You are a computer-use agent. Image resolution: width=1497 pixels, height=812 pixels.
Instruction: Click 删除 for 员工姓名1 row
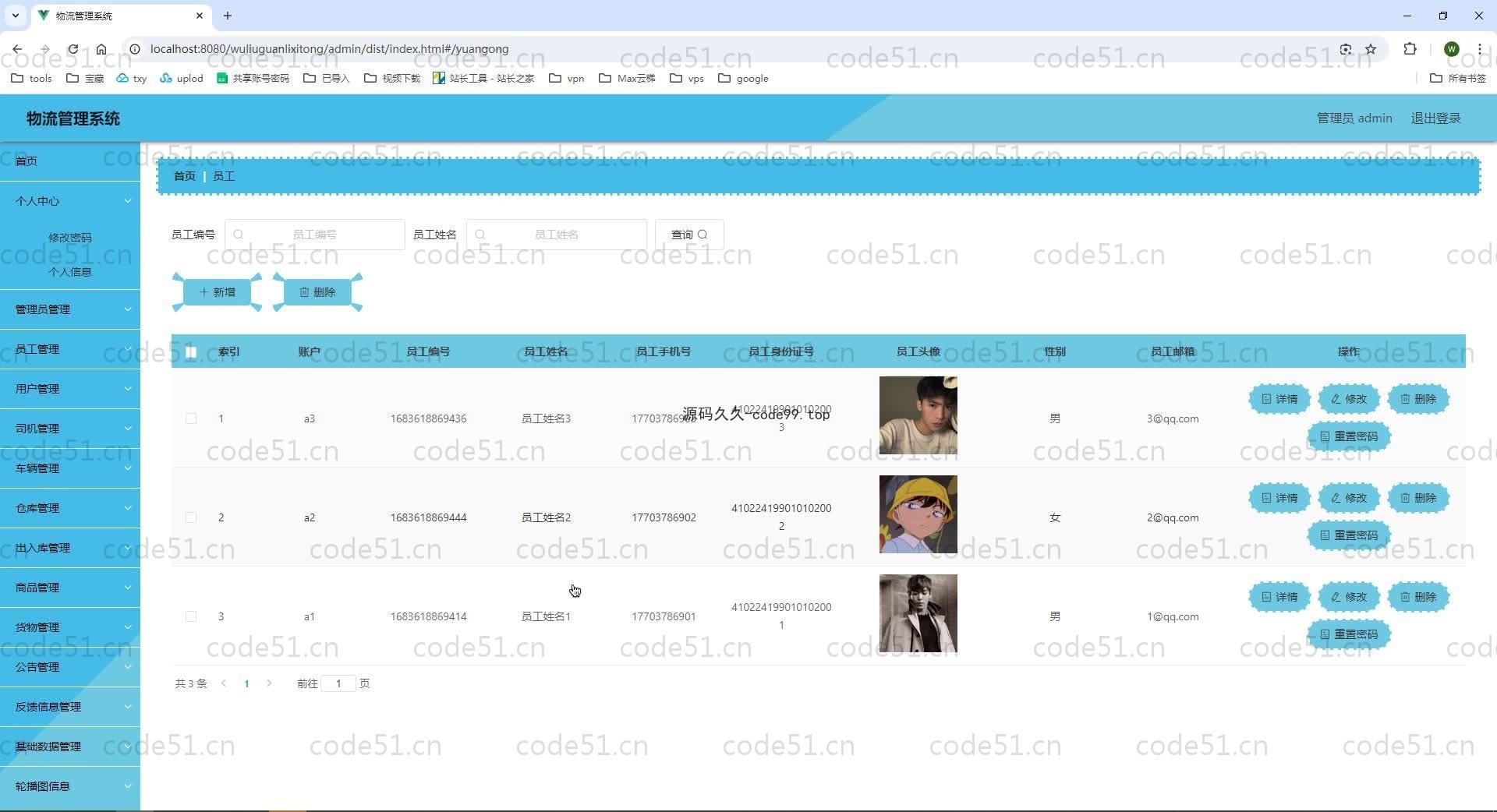[x=1418, y=597]
